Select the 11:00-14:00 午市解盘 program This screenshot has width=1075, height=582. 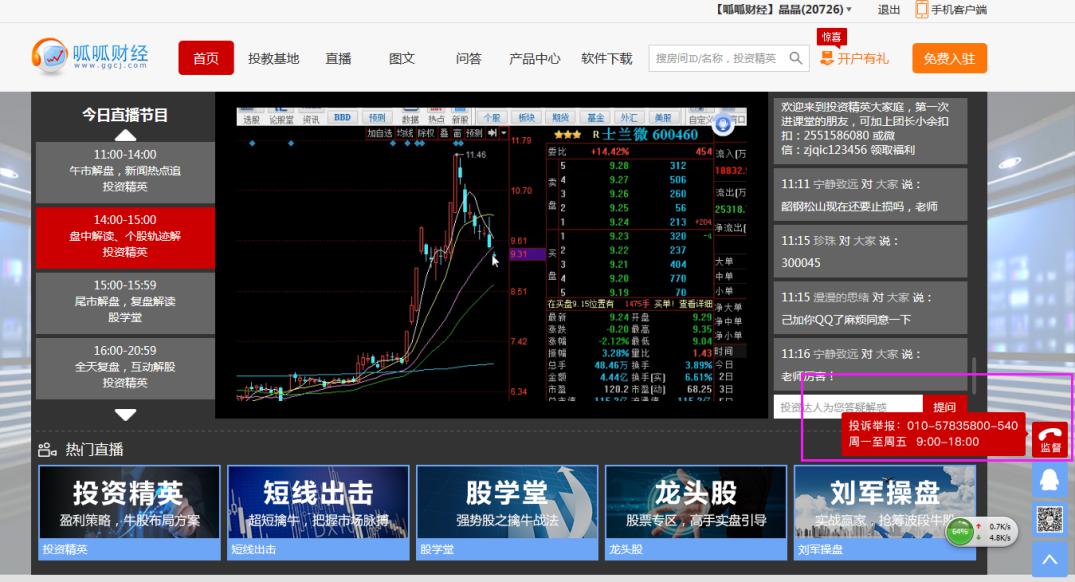click(x=125, y=171)
